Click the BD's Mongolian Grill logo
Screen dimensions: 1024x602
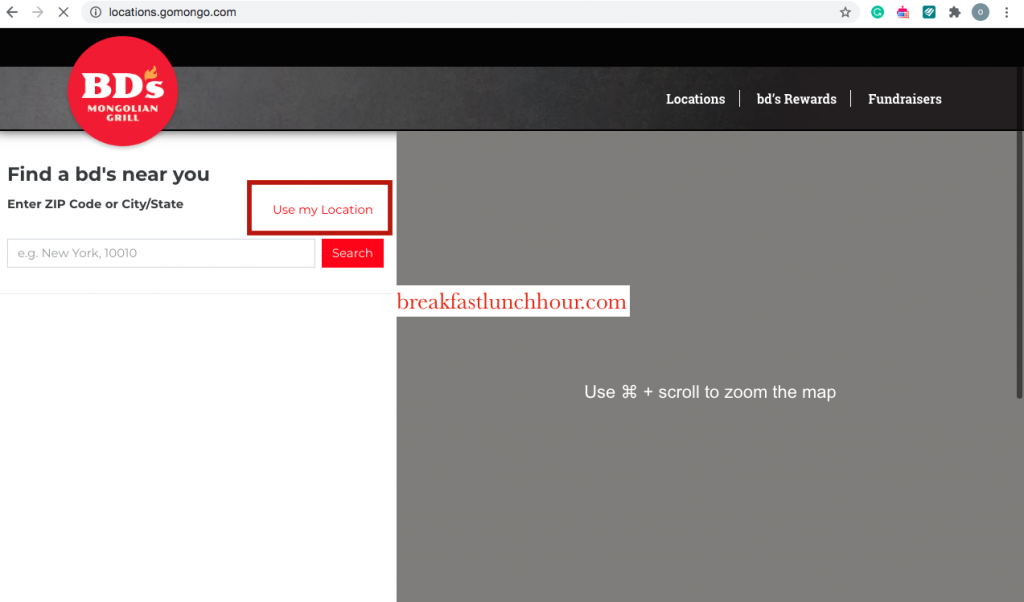tap(122, 92)
